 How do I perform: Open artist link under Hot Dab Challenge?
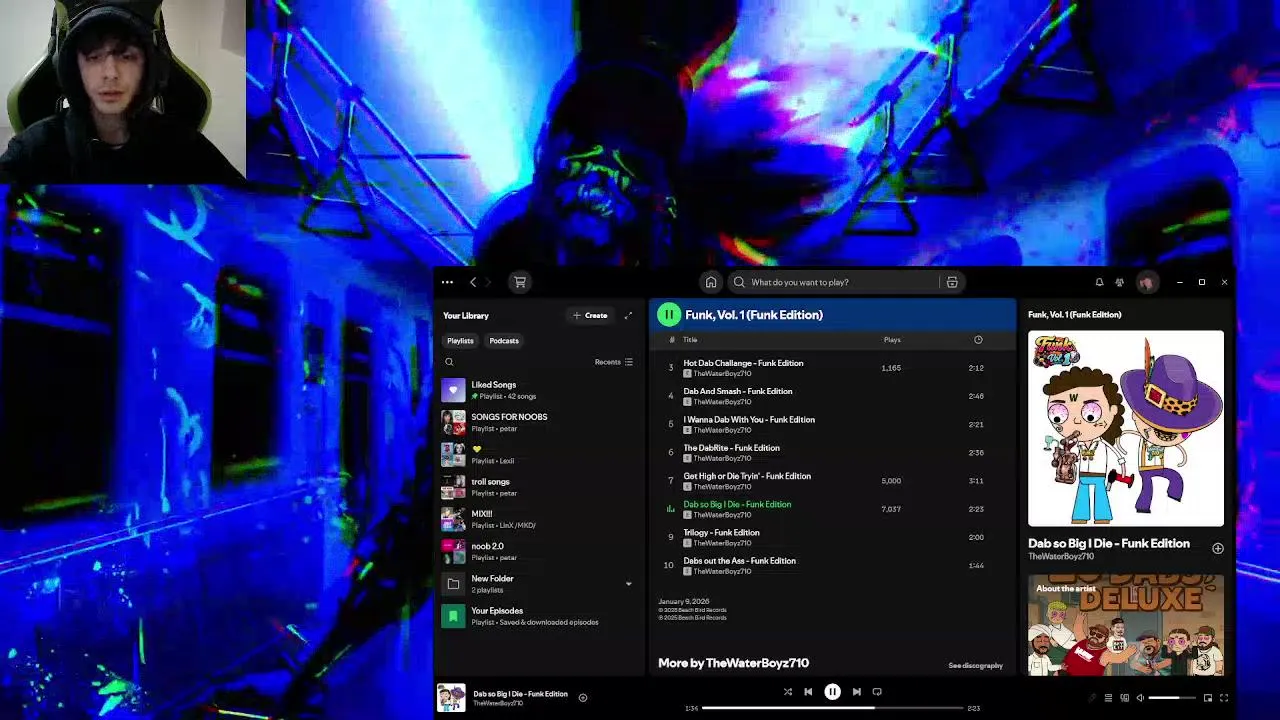pos(722,374)
